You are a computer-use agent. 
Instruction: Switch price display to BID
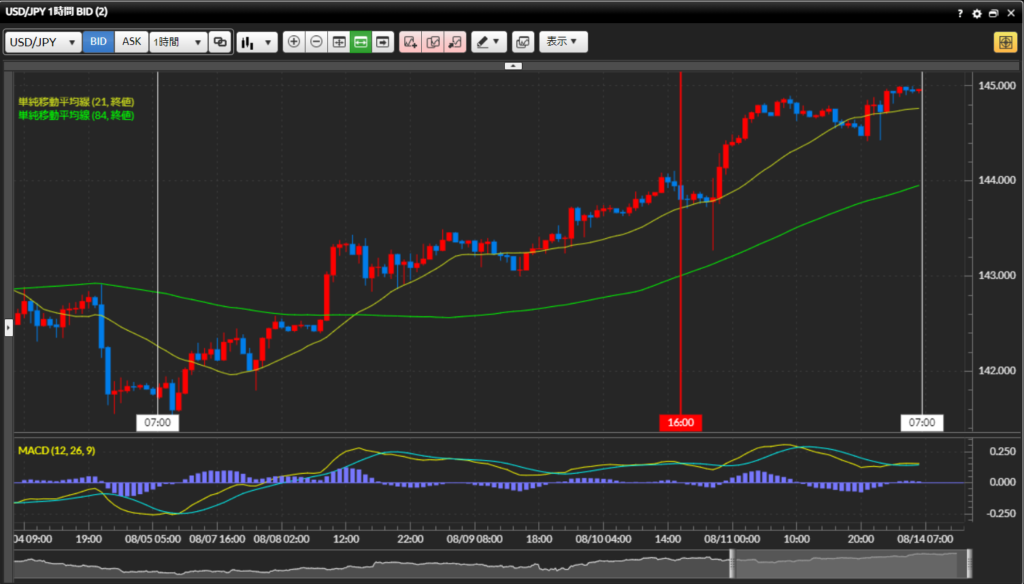(98, 42)
